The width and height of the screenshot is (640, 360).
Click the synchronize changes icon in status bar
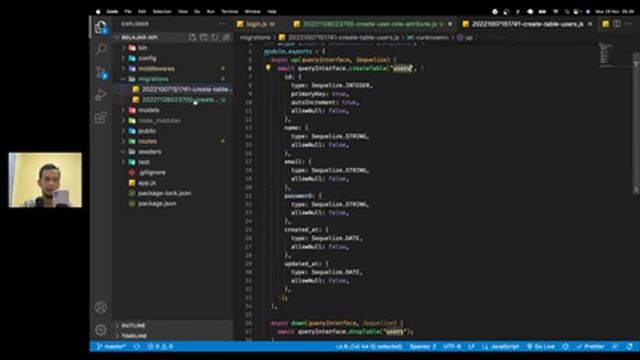pos(137,347)
